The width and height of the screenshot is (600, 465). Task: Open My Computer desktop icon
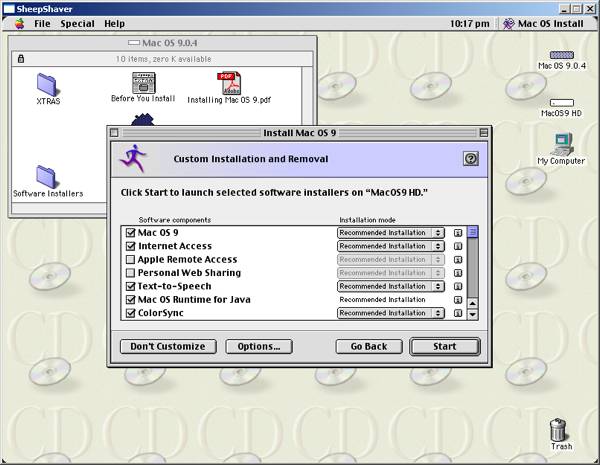click(x=561, y=143)
